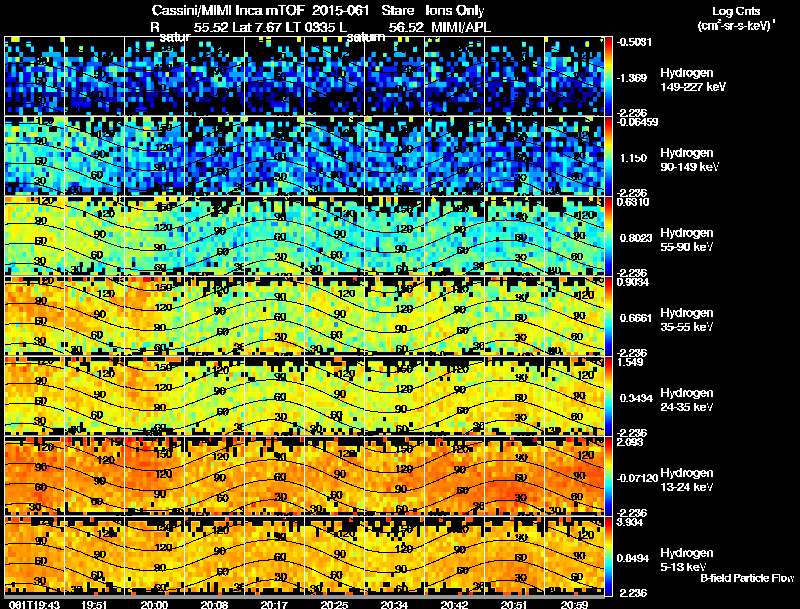The height and width of the screenshot is (609, 800).
Task: Click the '0.3434' colorbar midpoint value
Action: pyautogui.click(x=636, y=397)
